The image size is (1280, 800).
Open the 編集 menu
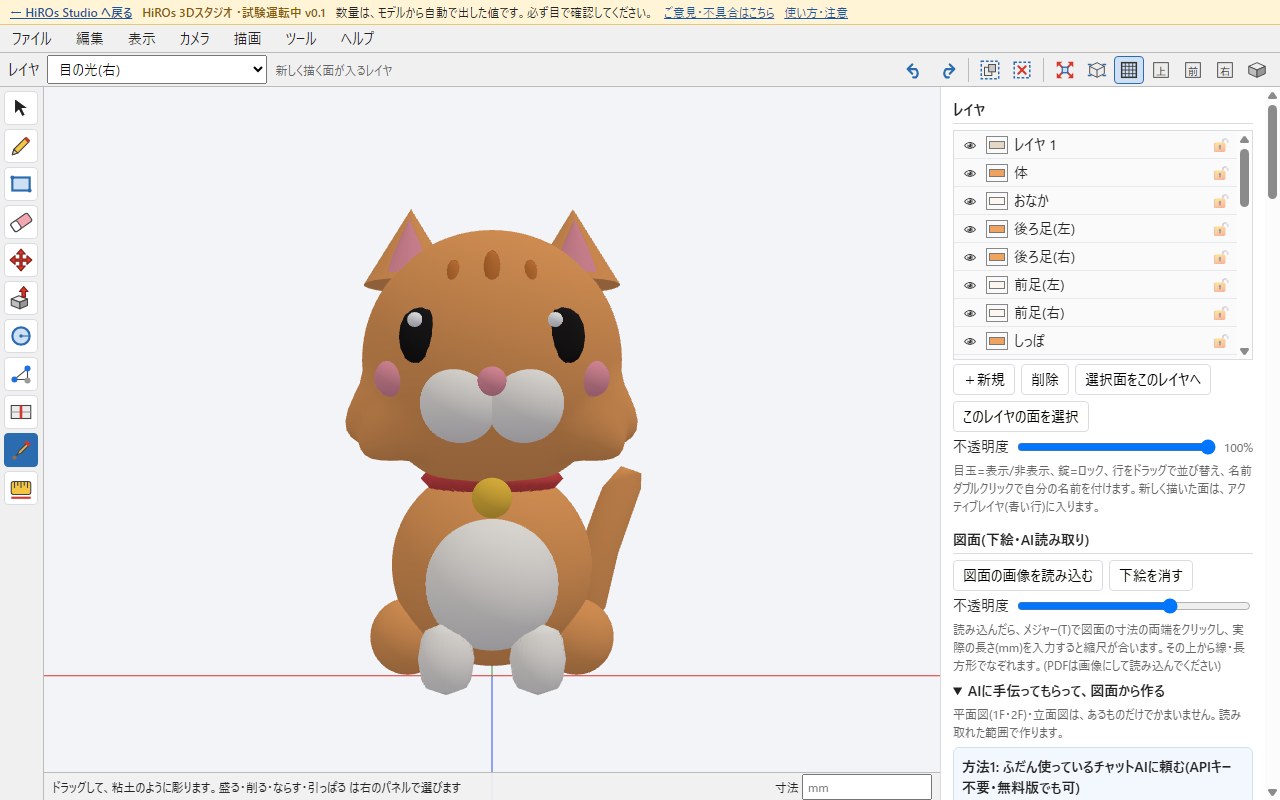point(90,38)
